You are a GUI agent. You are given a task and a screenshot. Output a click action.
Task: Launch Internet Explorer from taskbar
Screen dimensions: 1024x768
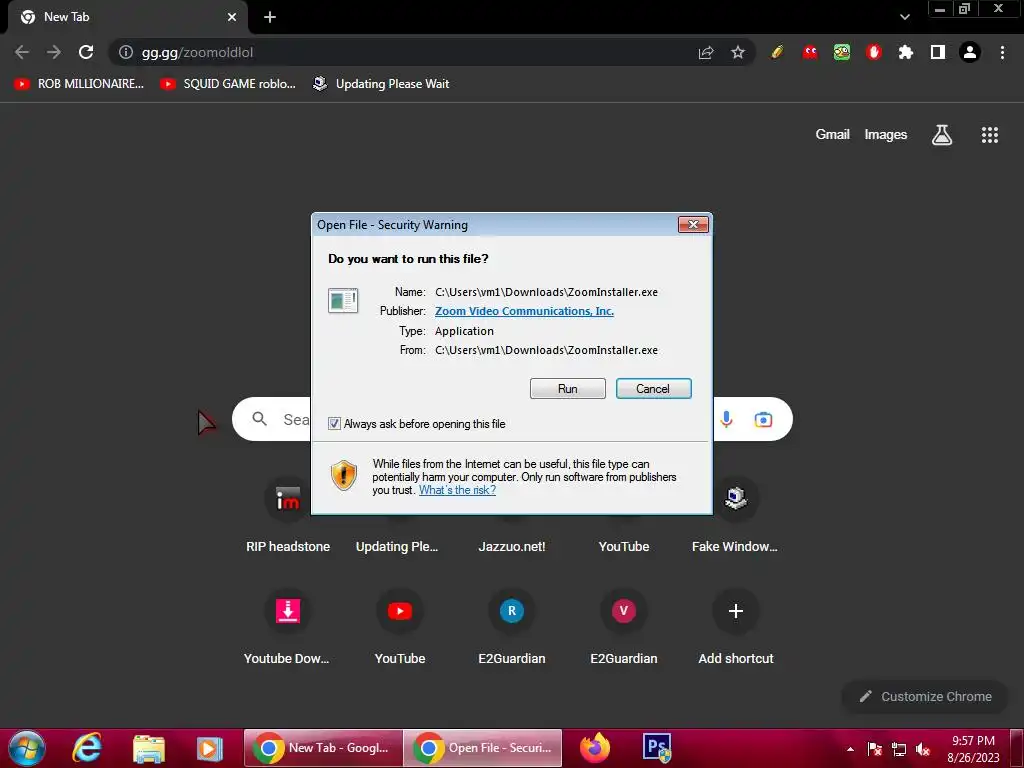click(x=87, y=748)
